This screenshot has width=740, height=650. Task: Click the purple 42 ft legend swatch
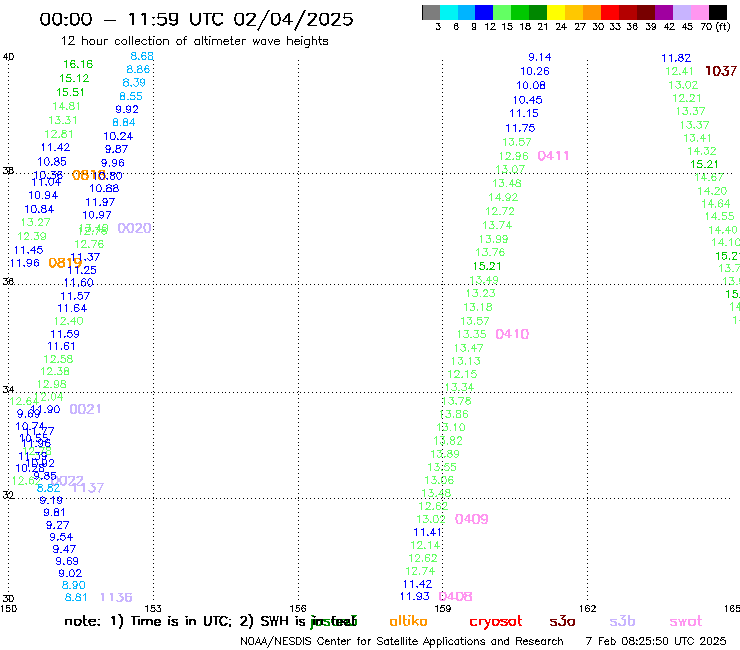click(x=662, y=12)
